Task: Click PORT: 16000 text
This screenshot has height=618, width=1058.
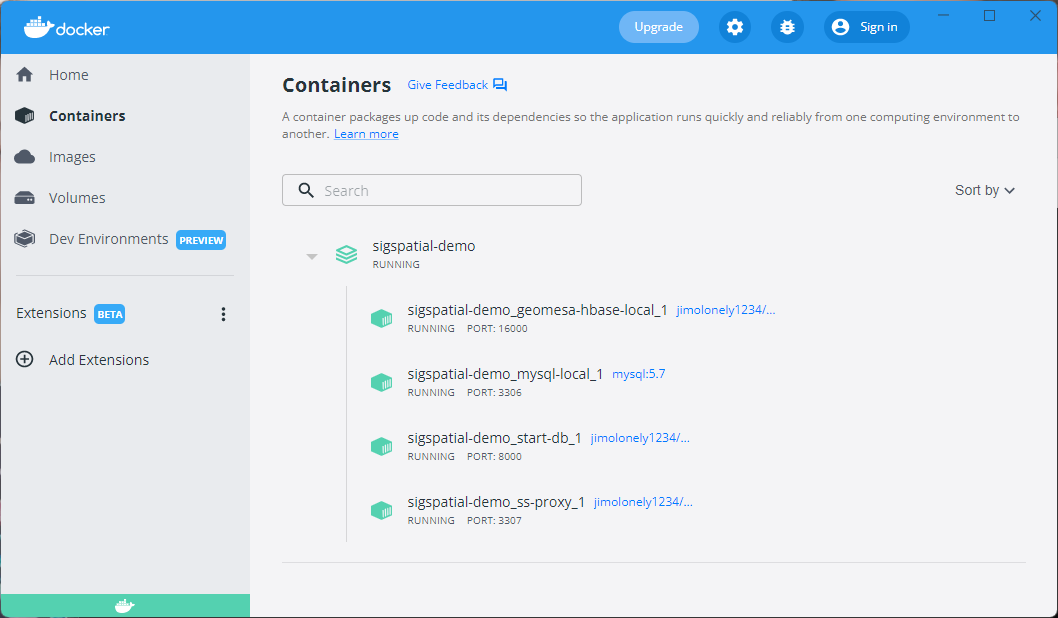Action: (497, 329)
